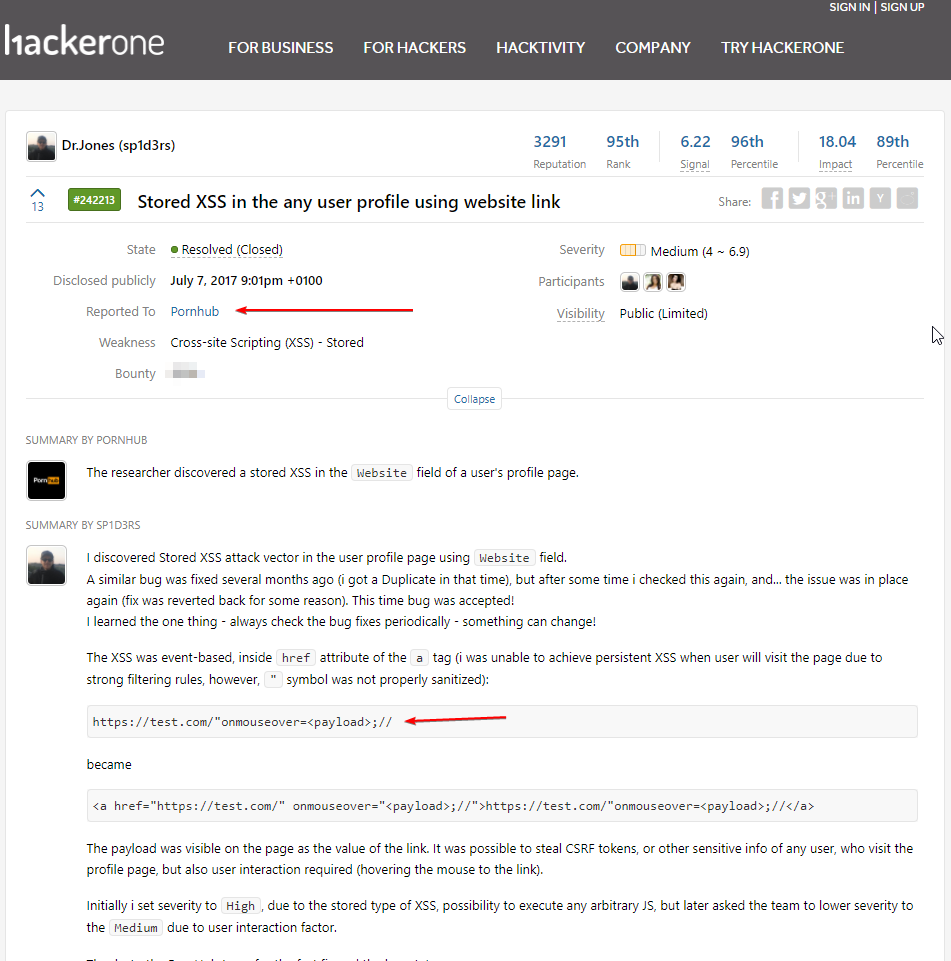This screenshot has height=961, width=951.
Task: Click the Pornhub team logo in summary
Action: point(46,480)
